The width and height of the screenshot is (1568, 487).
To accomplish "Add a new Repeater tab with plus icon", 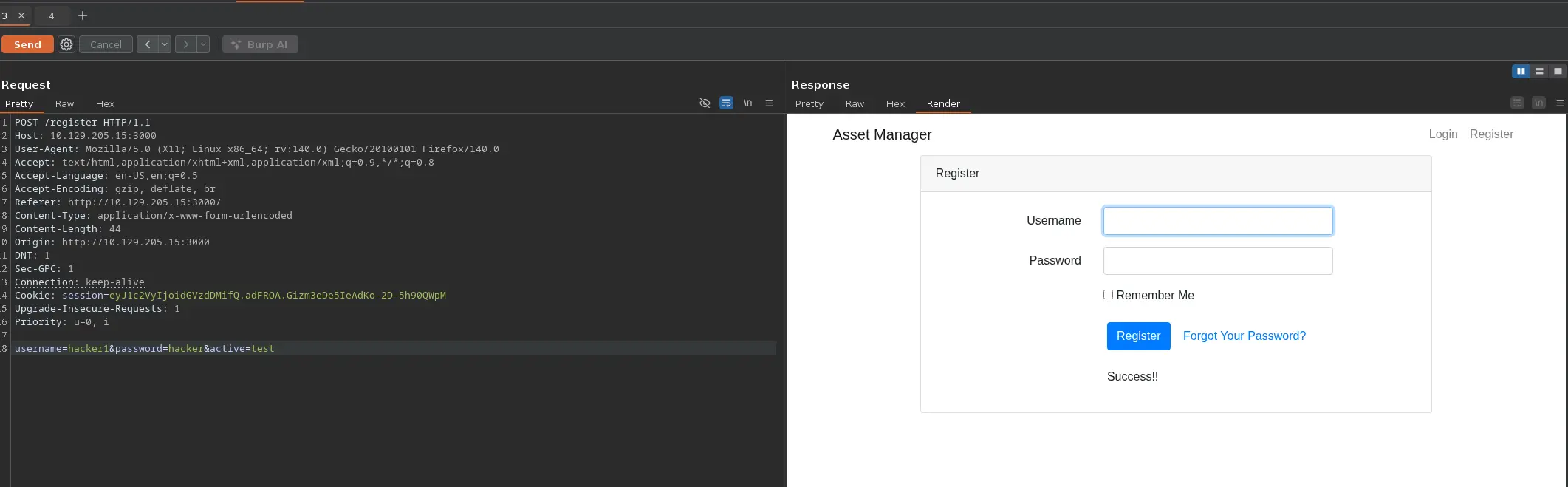I will (x=83, y=16).
